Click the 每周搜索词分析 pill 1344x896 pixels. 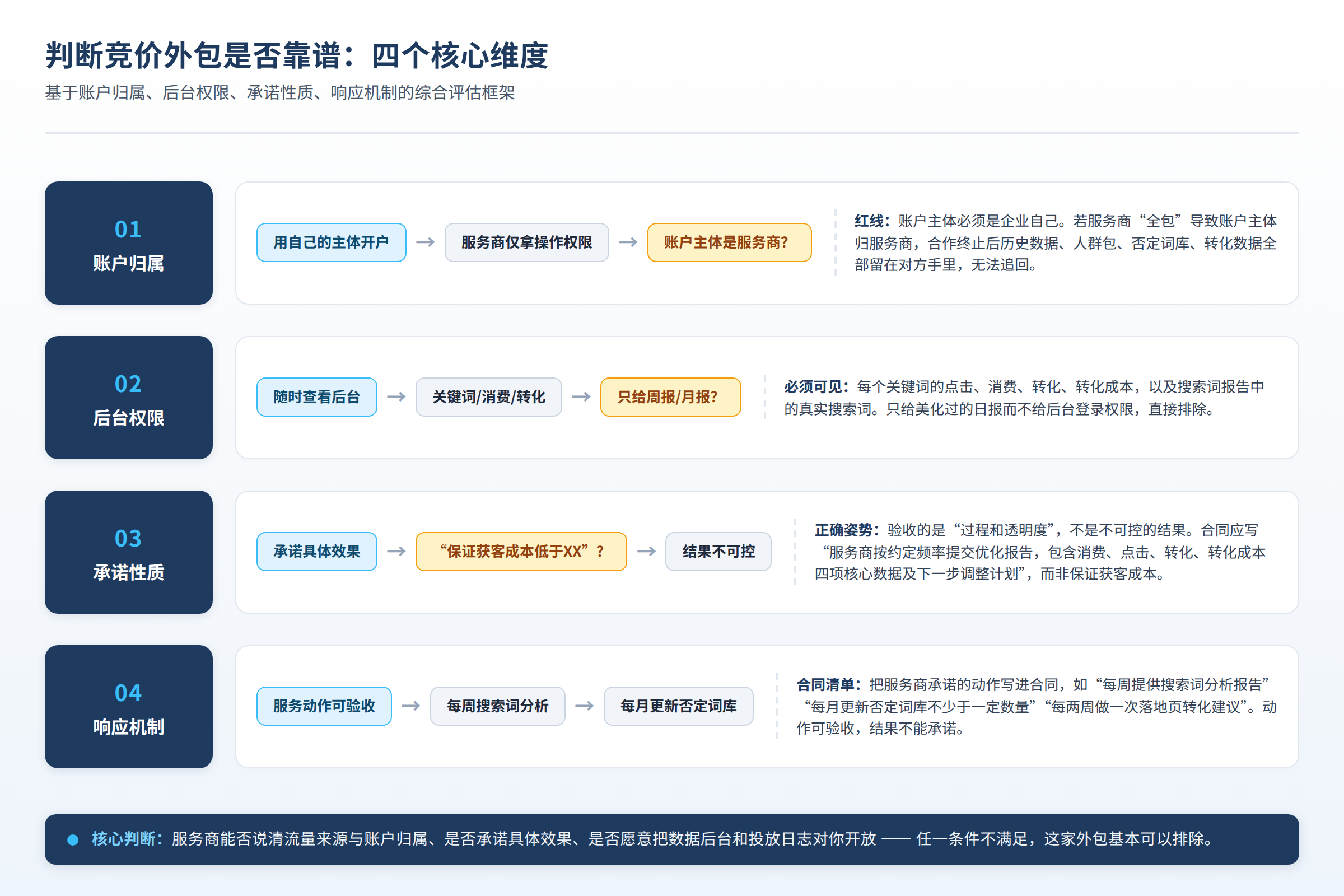pos(498,706)
